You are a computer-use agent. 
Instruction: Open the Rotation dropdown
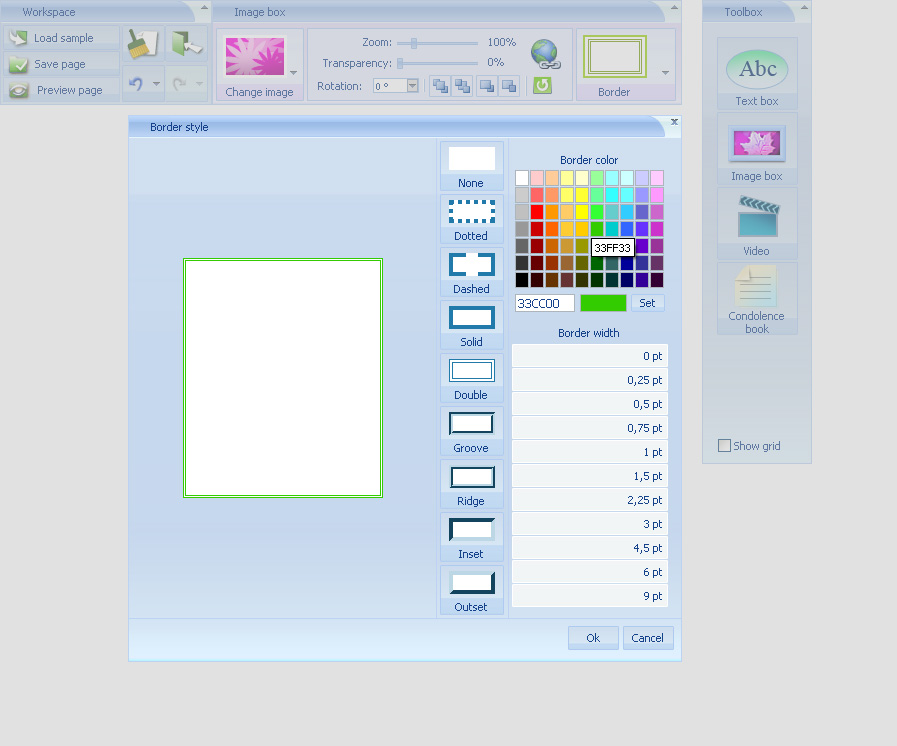[412, 86]
